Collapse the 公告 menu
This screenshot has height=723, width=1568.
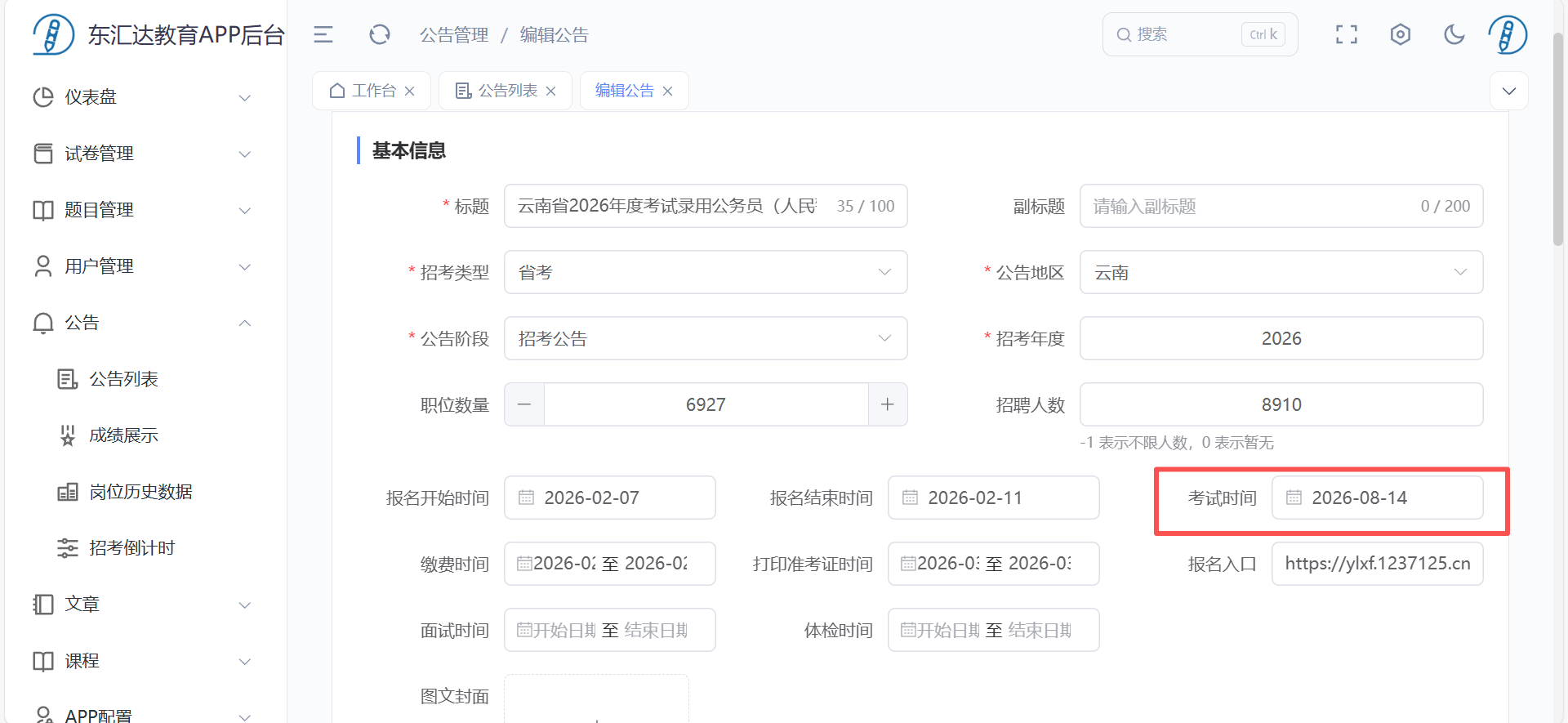[244, 323]
